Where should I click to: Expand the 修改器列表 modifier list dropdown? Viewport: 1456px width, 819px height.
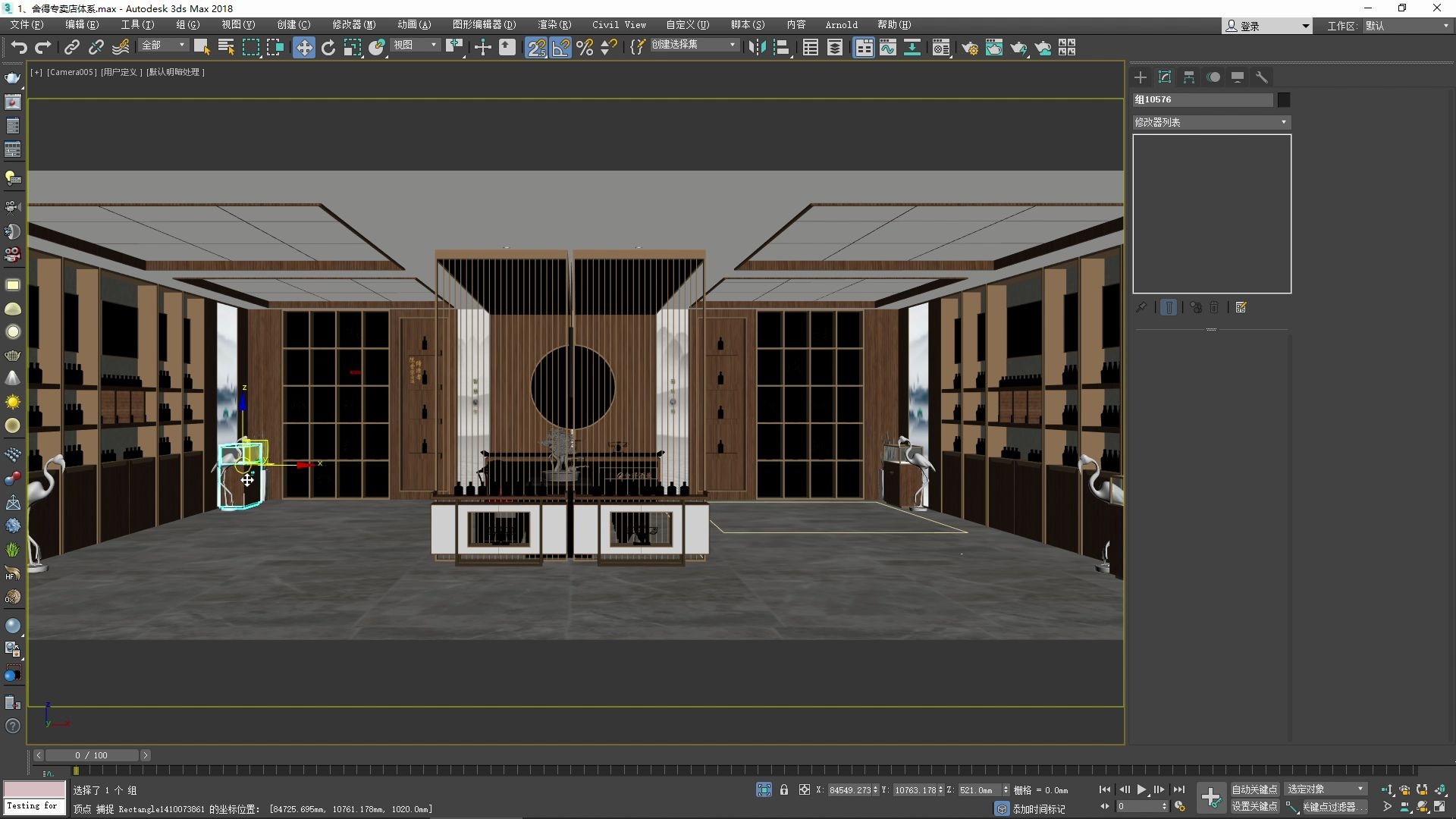[1211, 122]
